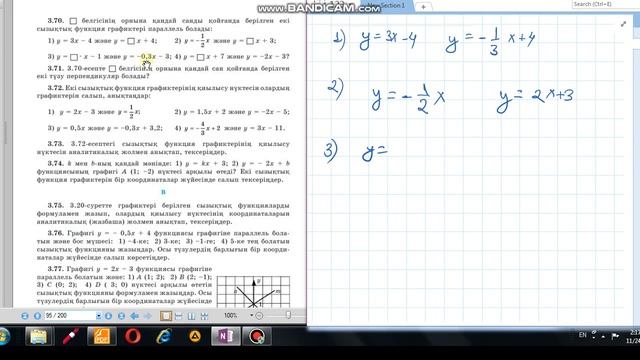Go to last page in PDF reader
The height and width of the screenshot is (360, 640).
[x=121, y=316]
